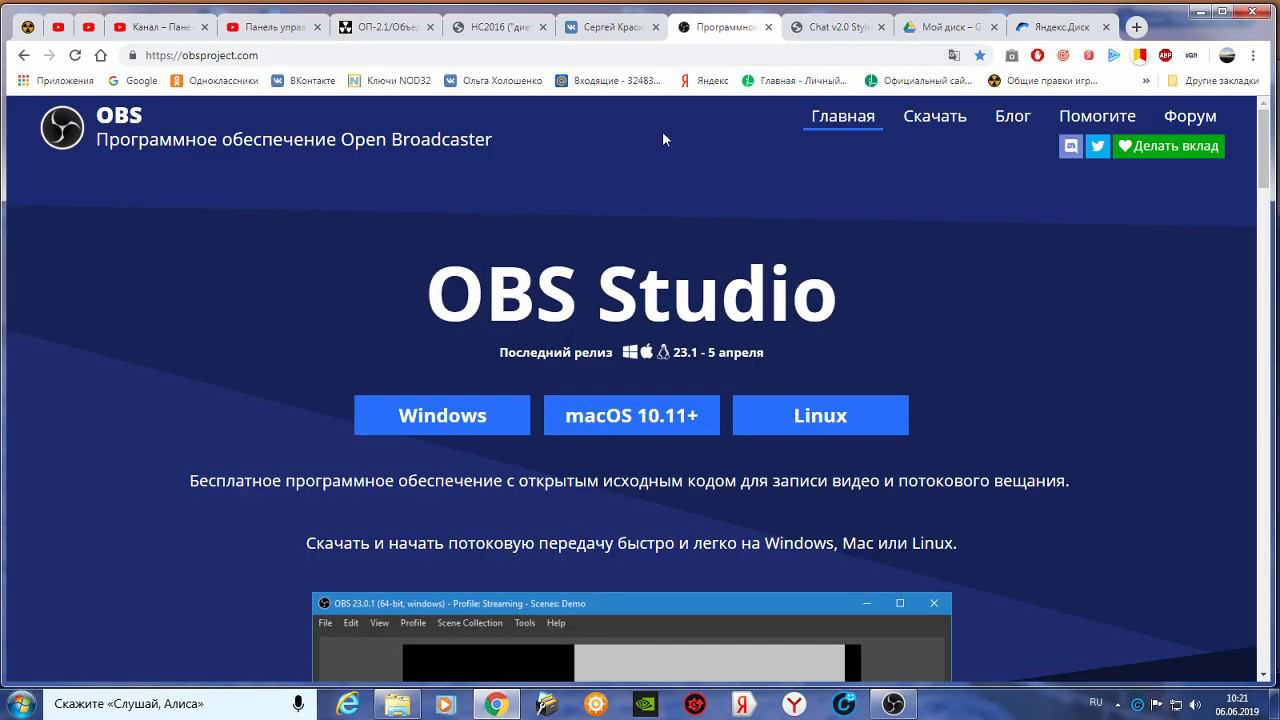The image size is (1280, 720).
Task: Open the Форум navigation item
Action: pyautogui.click(x=1190, y=116)
